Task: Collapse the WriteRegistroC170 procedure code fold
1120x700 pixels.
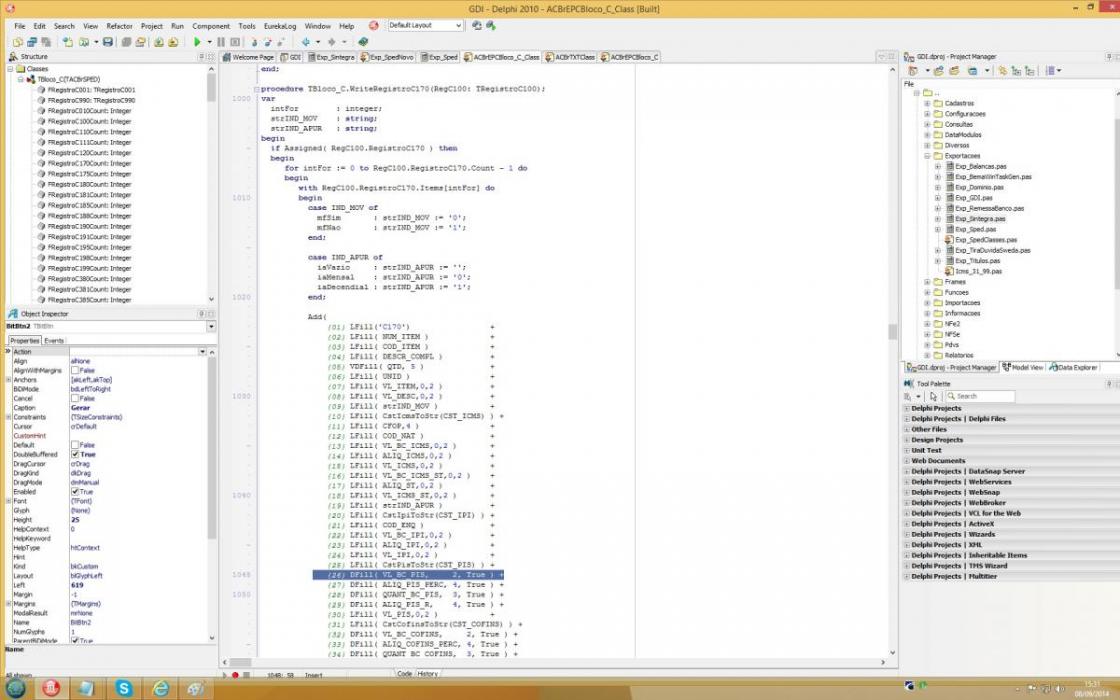Action: (256, 89)
